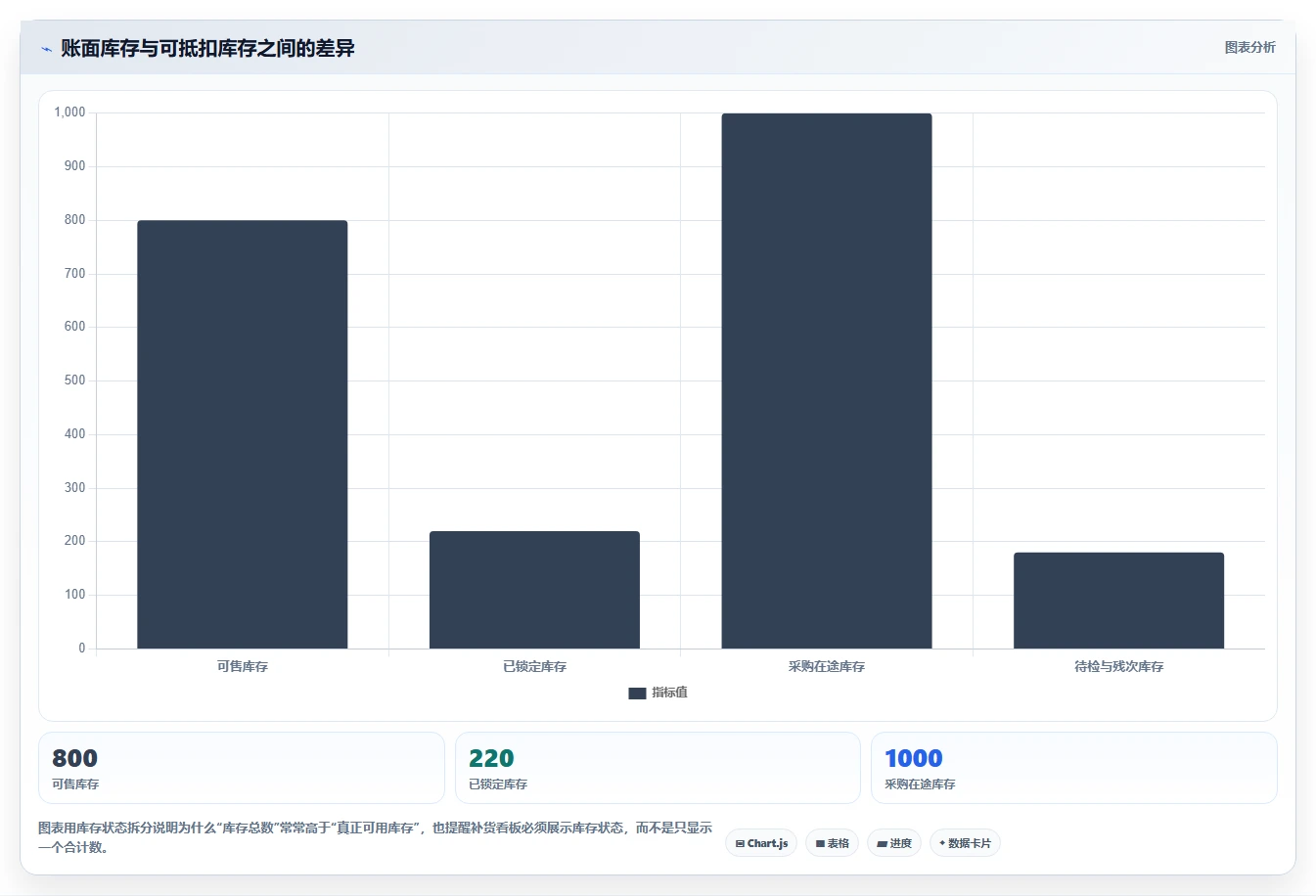Click the icon inside the 表格 chip

(x=820, y=843)
